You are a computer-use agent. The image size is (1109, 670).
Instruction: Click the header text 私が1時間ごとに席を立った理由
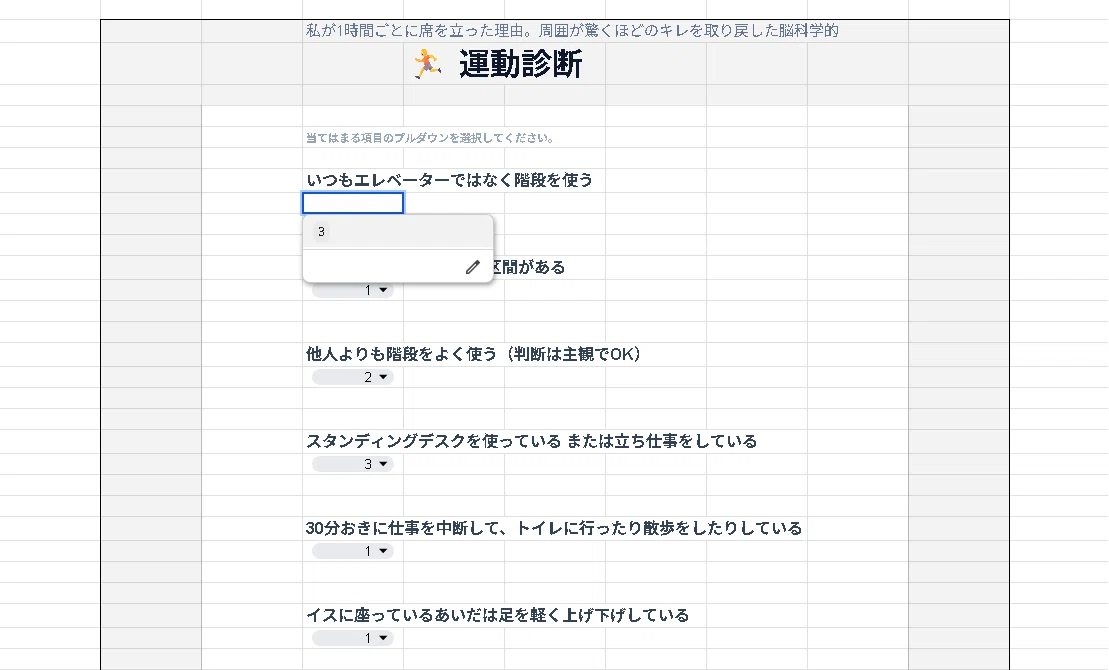pos(415,30)
